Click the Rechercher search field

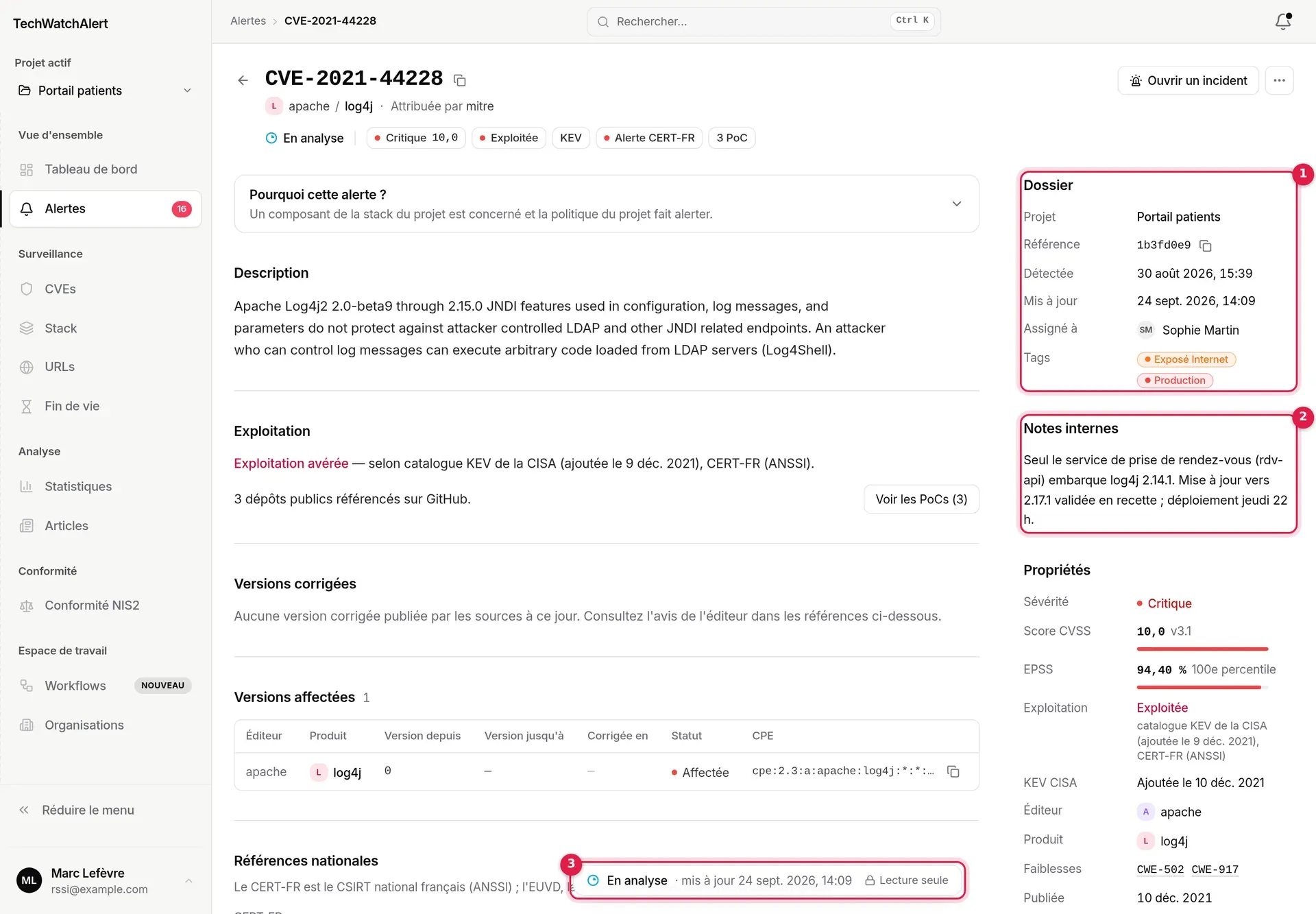click(764, 22)
